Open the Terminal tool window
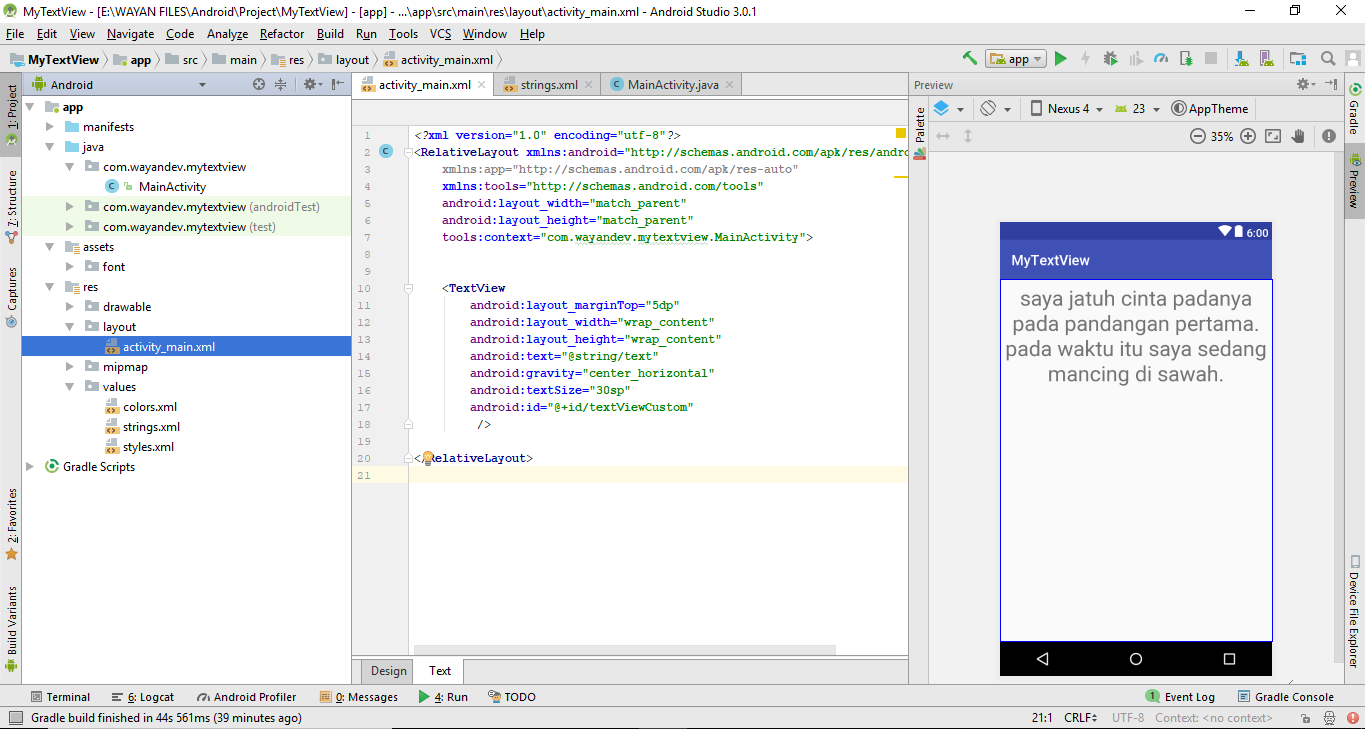Screen dimensions: 1365x729 click(x=61, y=696)
